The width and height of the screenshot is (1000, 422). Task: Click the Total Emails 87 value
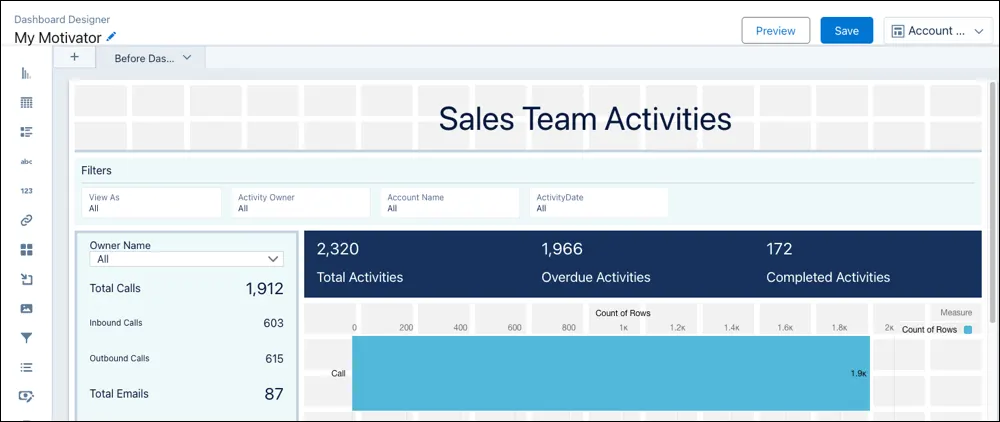(274, 394)
